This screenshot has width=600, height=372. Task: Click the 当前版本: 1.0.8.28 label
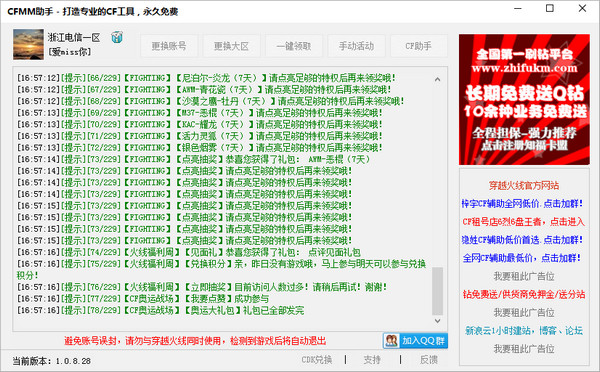(52, 361)
